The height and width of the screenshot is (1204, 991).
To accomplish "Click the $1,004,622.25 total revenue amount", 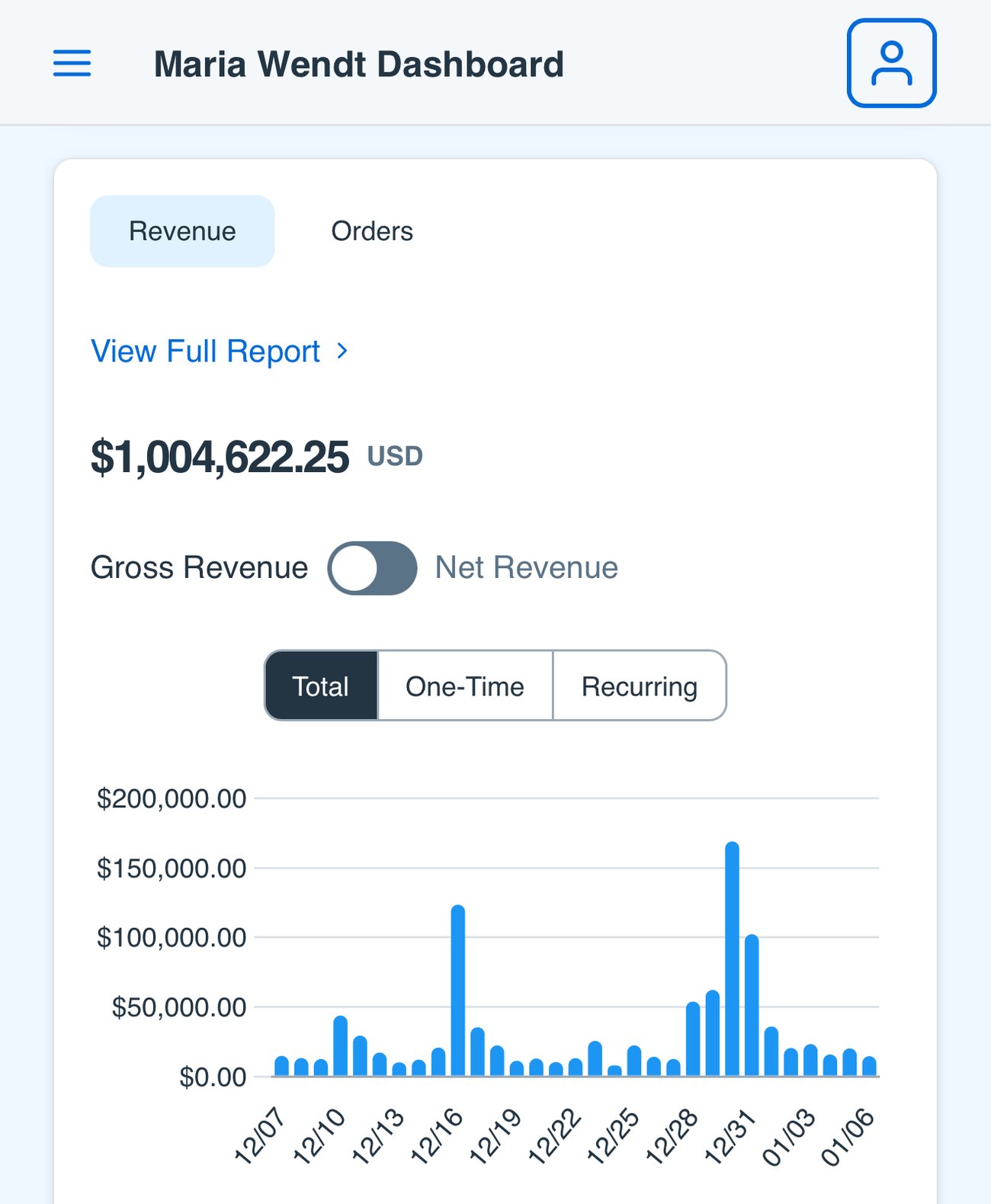I will (220, 458).
